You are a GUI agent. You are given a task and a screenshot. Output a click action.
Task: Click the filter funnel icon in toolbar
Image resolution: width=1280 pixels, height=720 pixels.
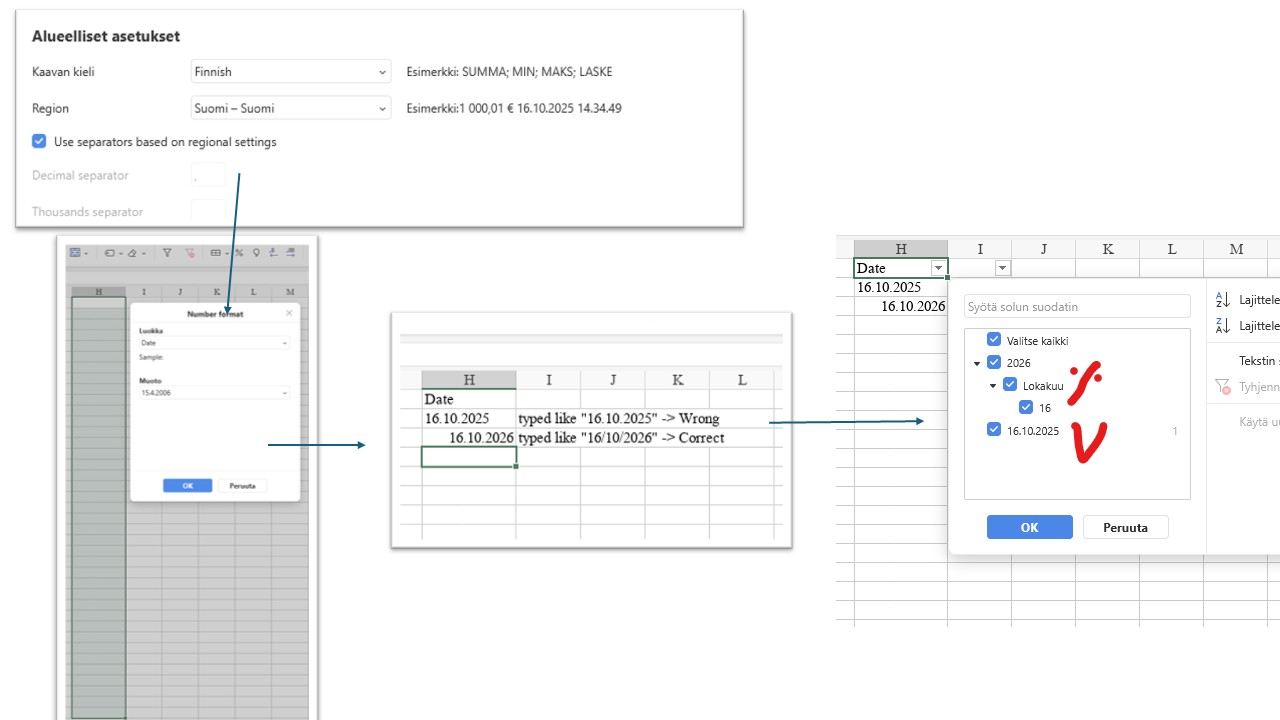click(x=167, y=253)
